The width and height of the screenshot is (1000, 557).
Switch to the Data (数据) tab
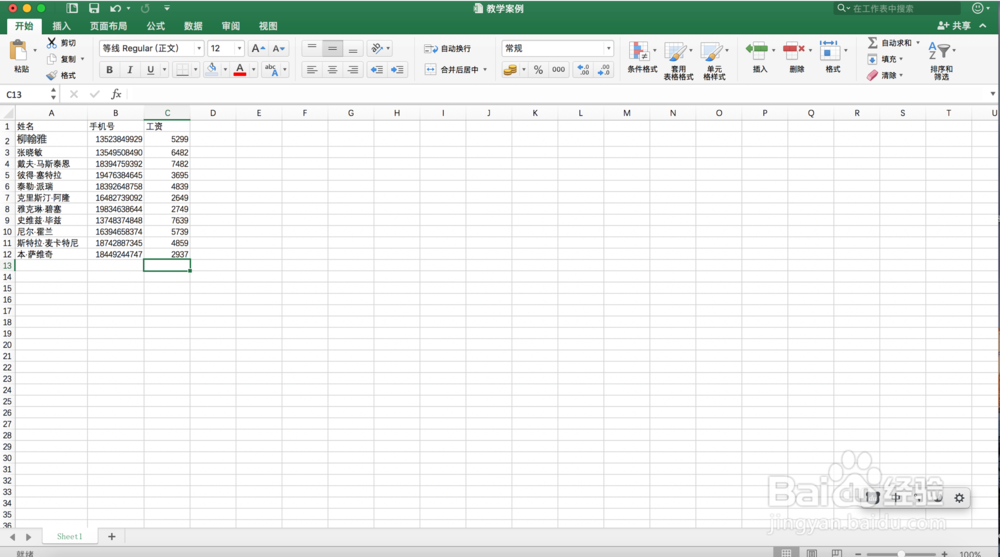coord(193,26)
